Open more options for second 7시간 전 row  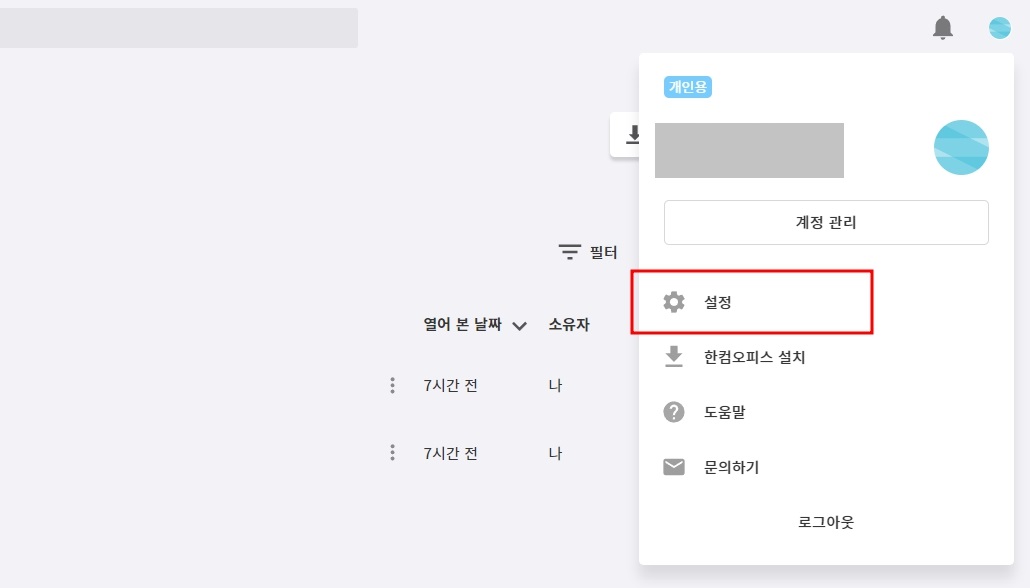click(392, 453)
